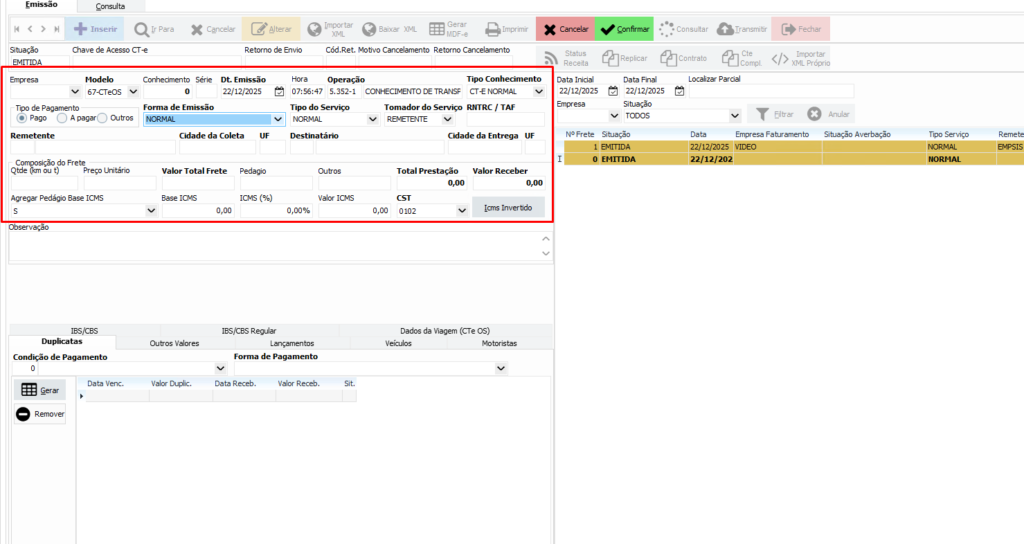Click the Gerar MDF-e icon
Image resolution: width=1024 pixels, height=544 pixels.
pyautogui.click(x=437, y=29)
